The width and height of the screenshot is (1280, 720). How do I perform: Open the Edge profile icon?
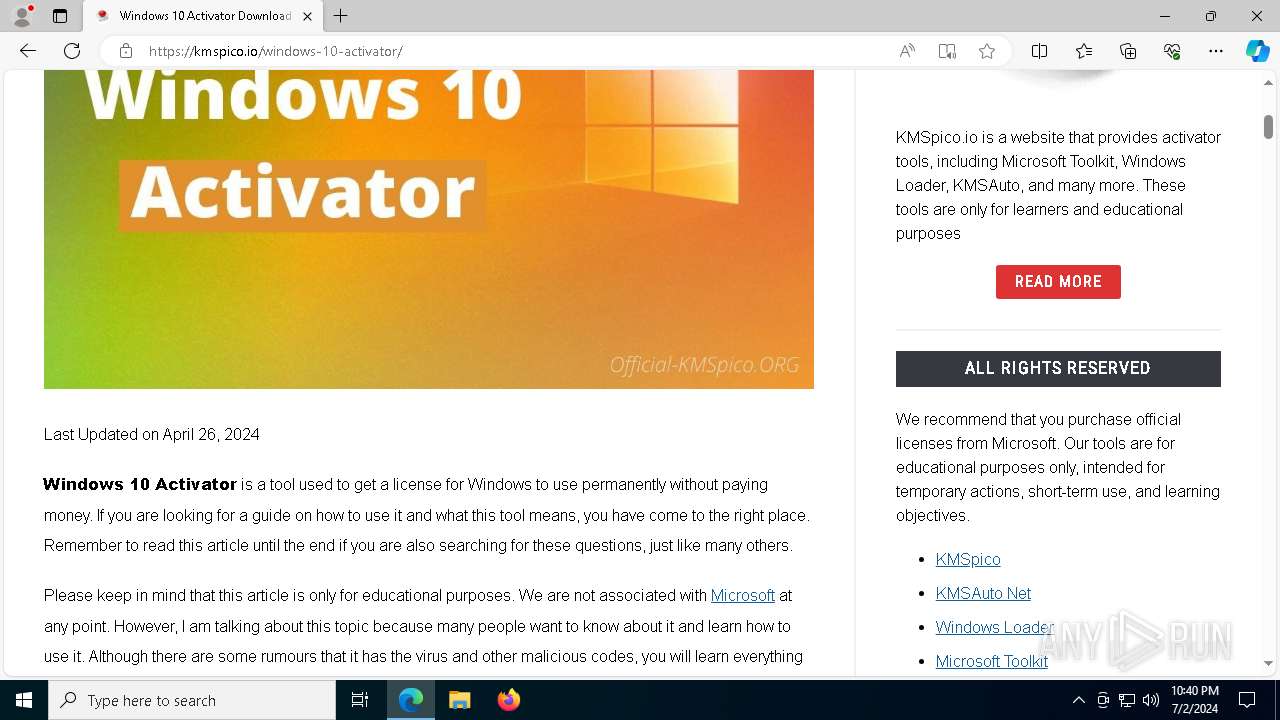click(21, 16)
